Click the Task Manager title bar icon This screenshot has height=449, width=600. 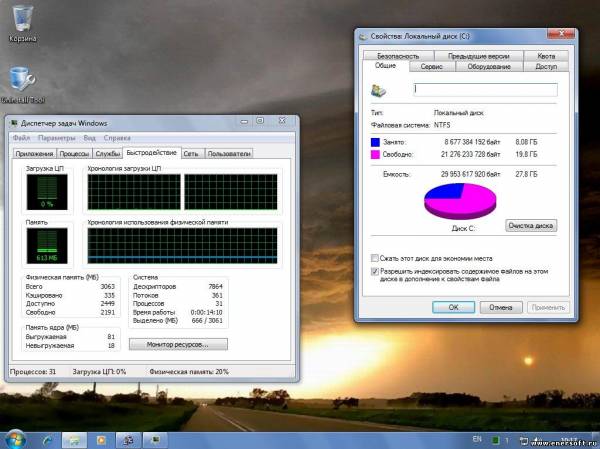point(14,123)
